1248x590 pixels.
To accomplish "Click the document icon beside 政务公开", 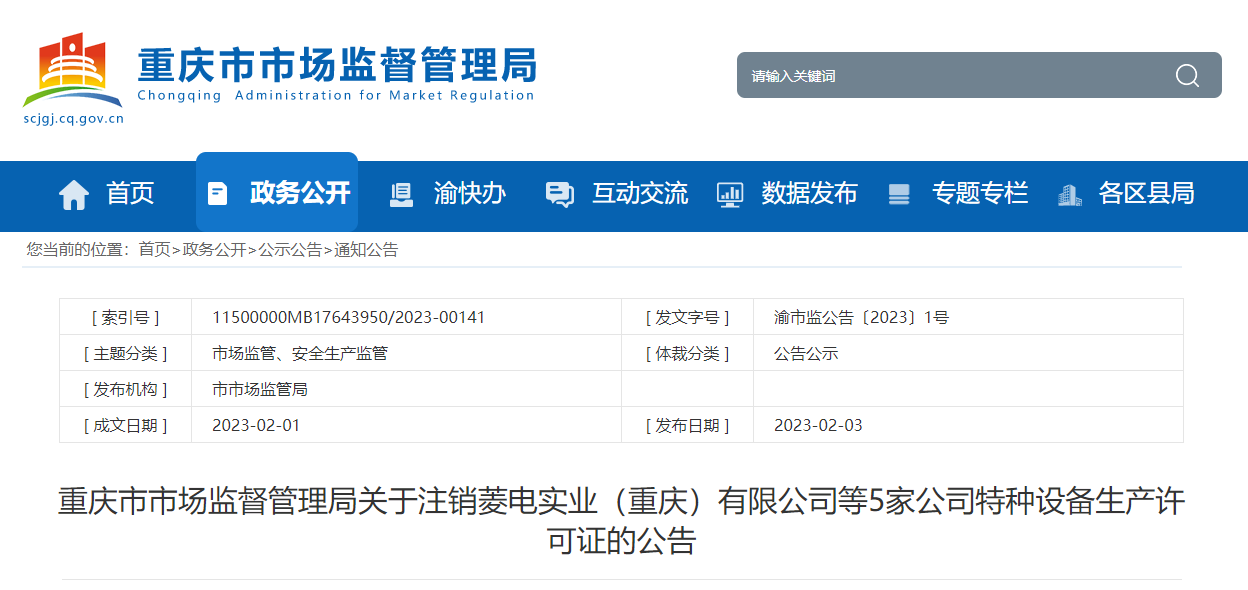I will 217,193.
